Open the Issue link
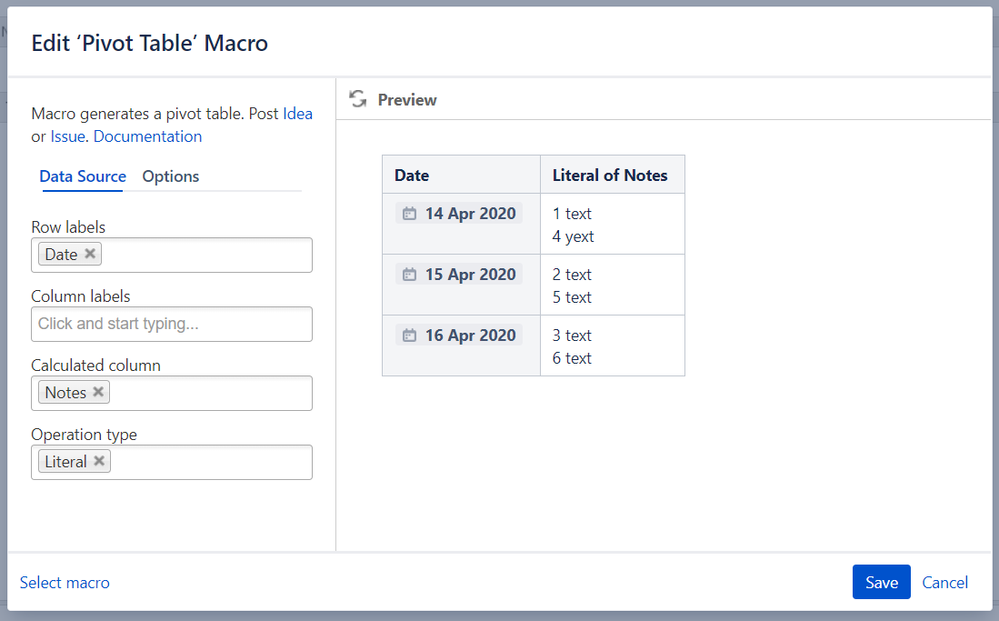This screenshot has width=999, height=621. (68, 136)
